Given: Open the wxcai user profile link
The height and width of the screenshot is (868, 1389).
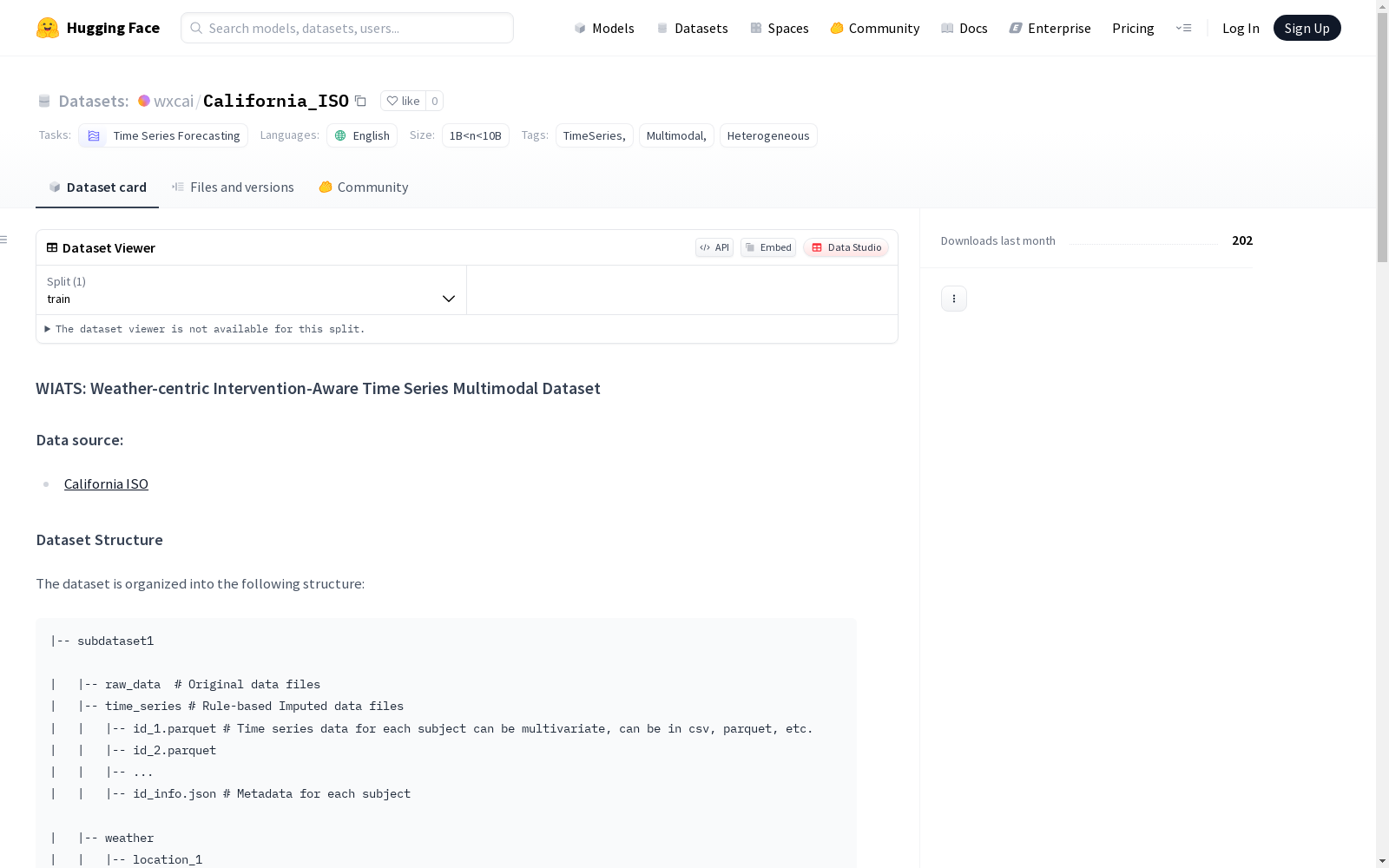Looking at the screenshot, I should 174,101.
